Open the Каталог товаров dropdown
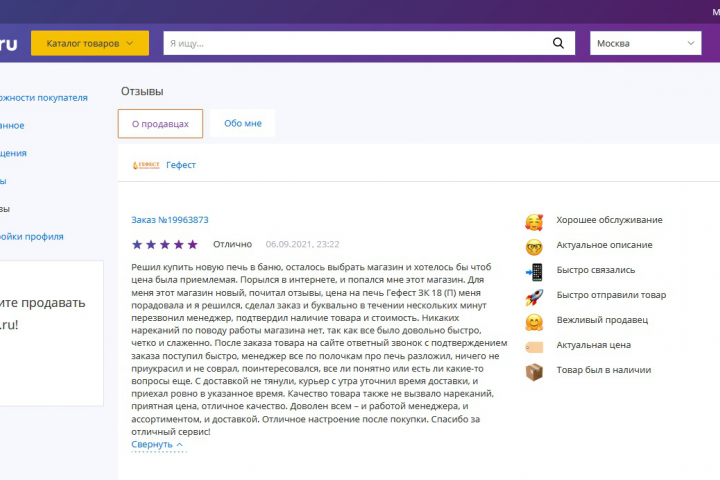This screenshot has width=720, height=480. [x=90, y=43]
